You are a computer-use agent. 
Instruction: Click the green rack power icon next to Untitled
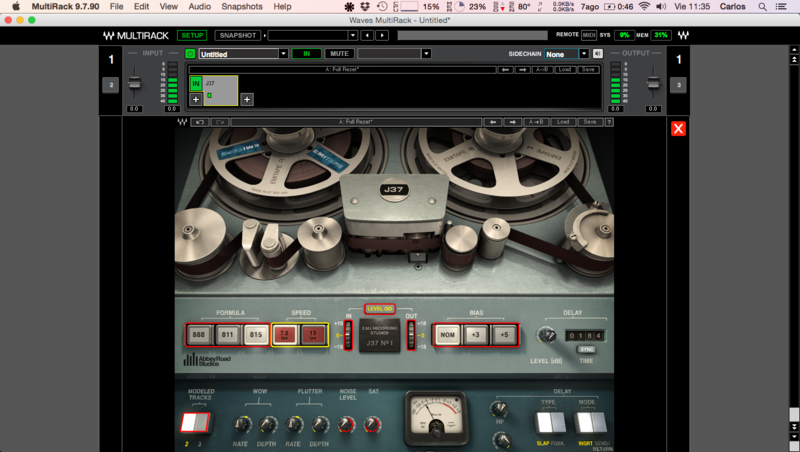click(190, 54)
